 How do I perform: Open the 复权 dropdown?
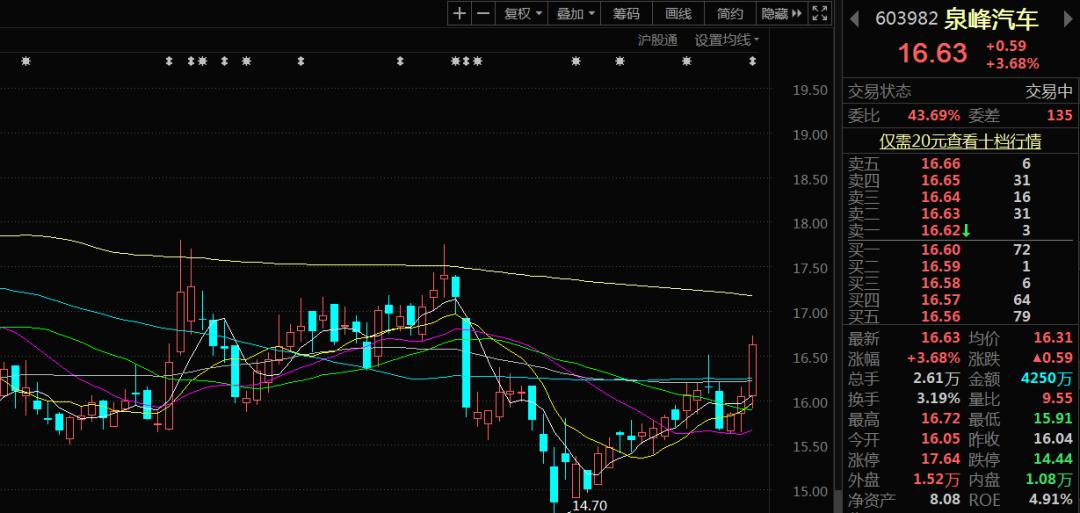523,13
